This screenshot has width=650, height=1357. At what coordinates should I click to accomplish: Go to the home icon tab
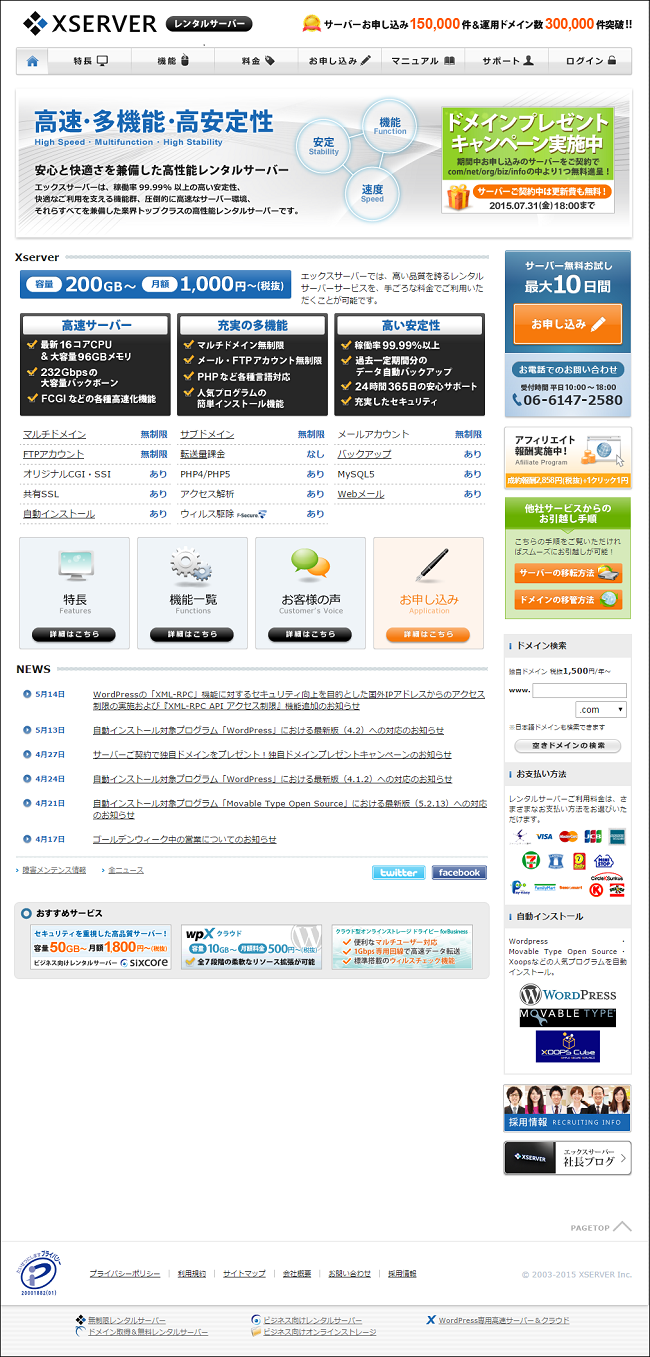point(33,61)
